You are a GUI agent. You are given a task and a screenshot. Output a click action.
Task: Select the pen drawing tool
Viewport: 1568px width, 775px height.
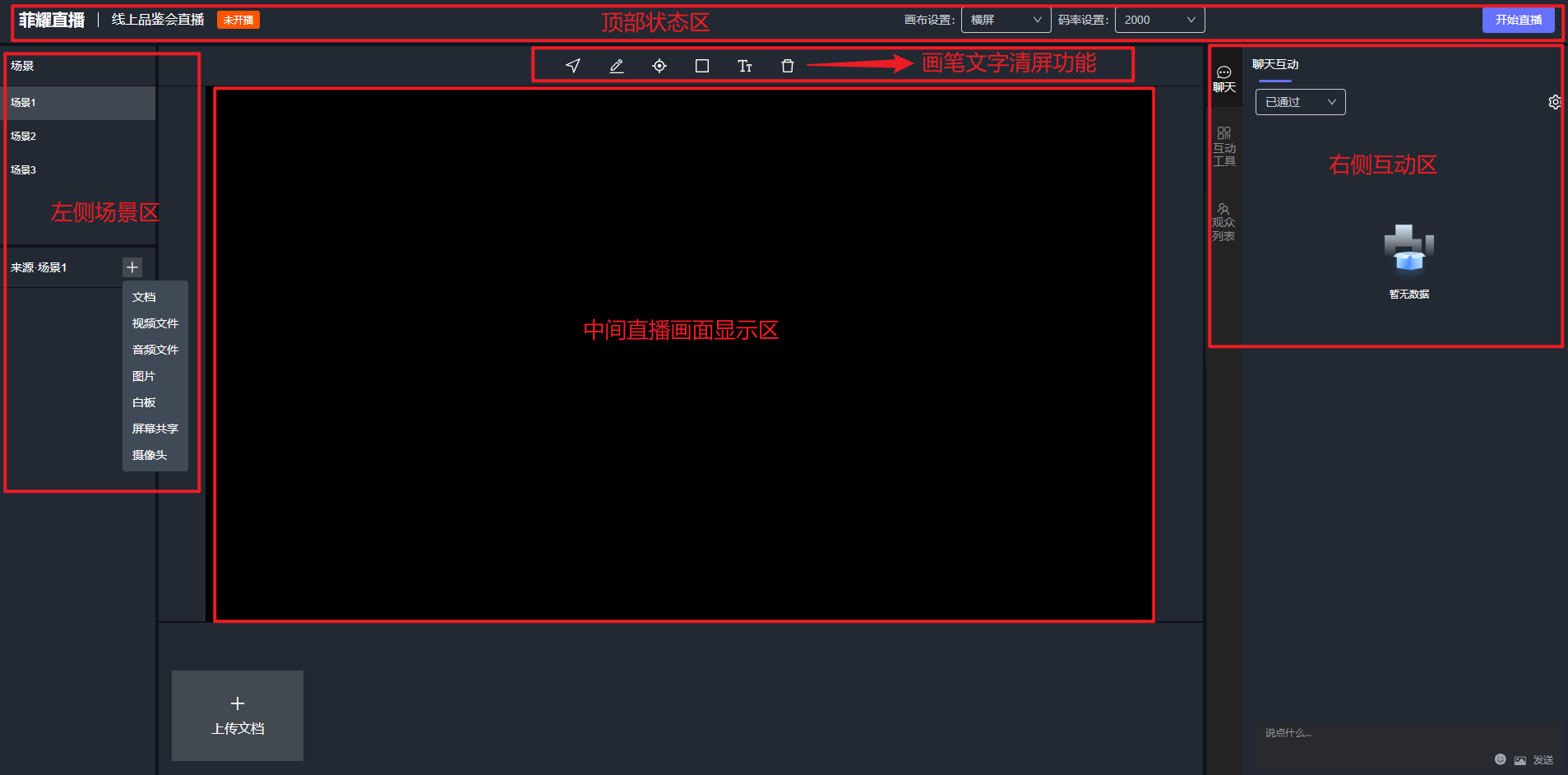point(616,66)
